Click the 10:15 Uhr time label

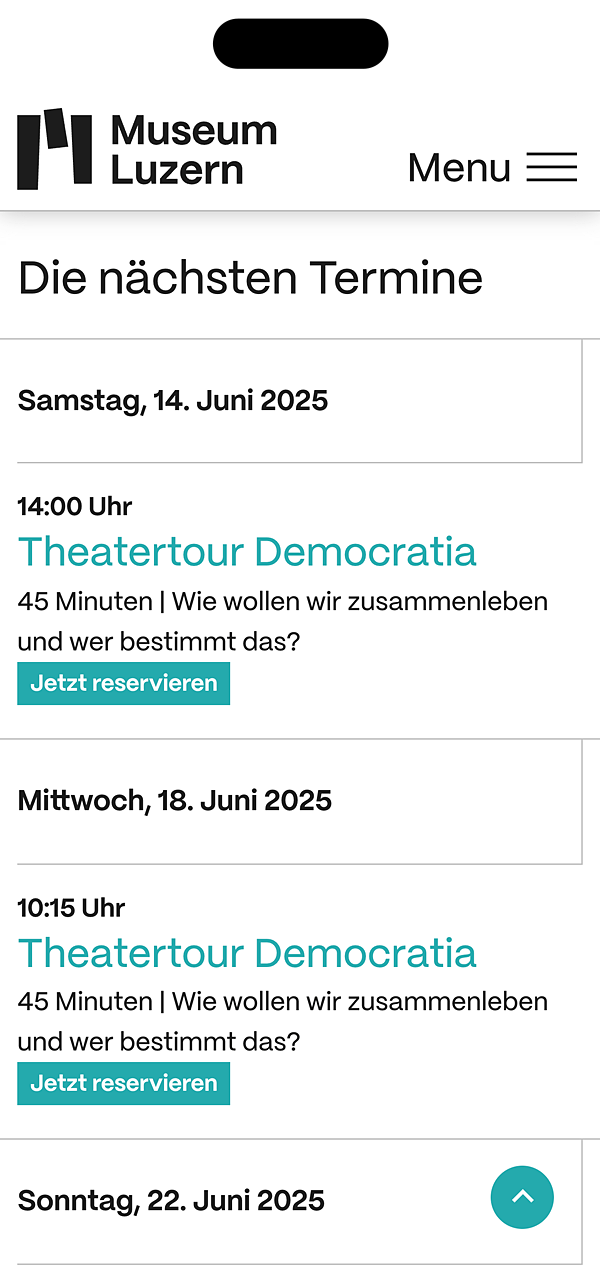[71, 908]
